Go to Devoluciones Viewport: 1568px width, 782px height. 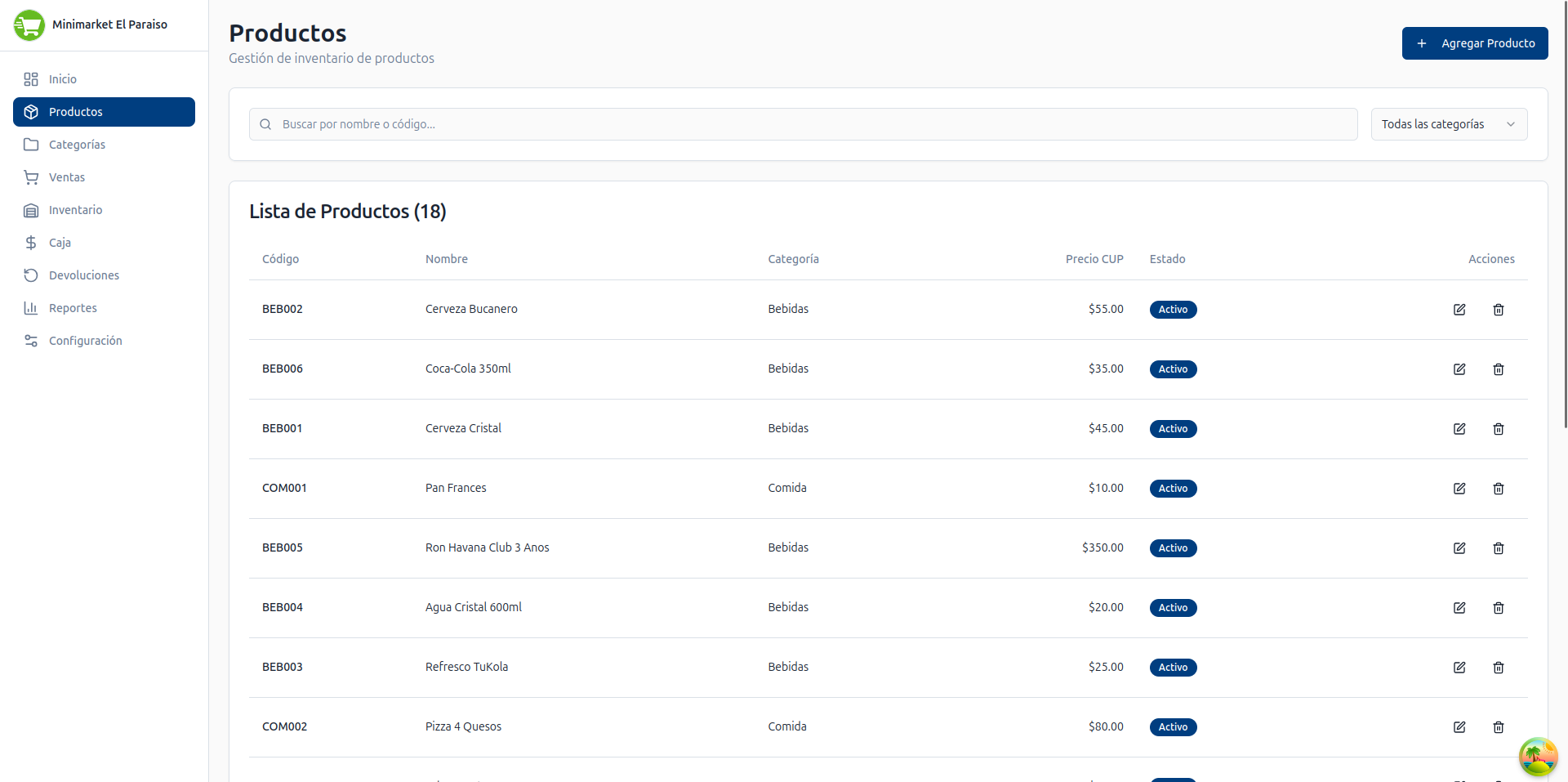[104, 275]
